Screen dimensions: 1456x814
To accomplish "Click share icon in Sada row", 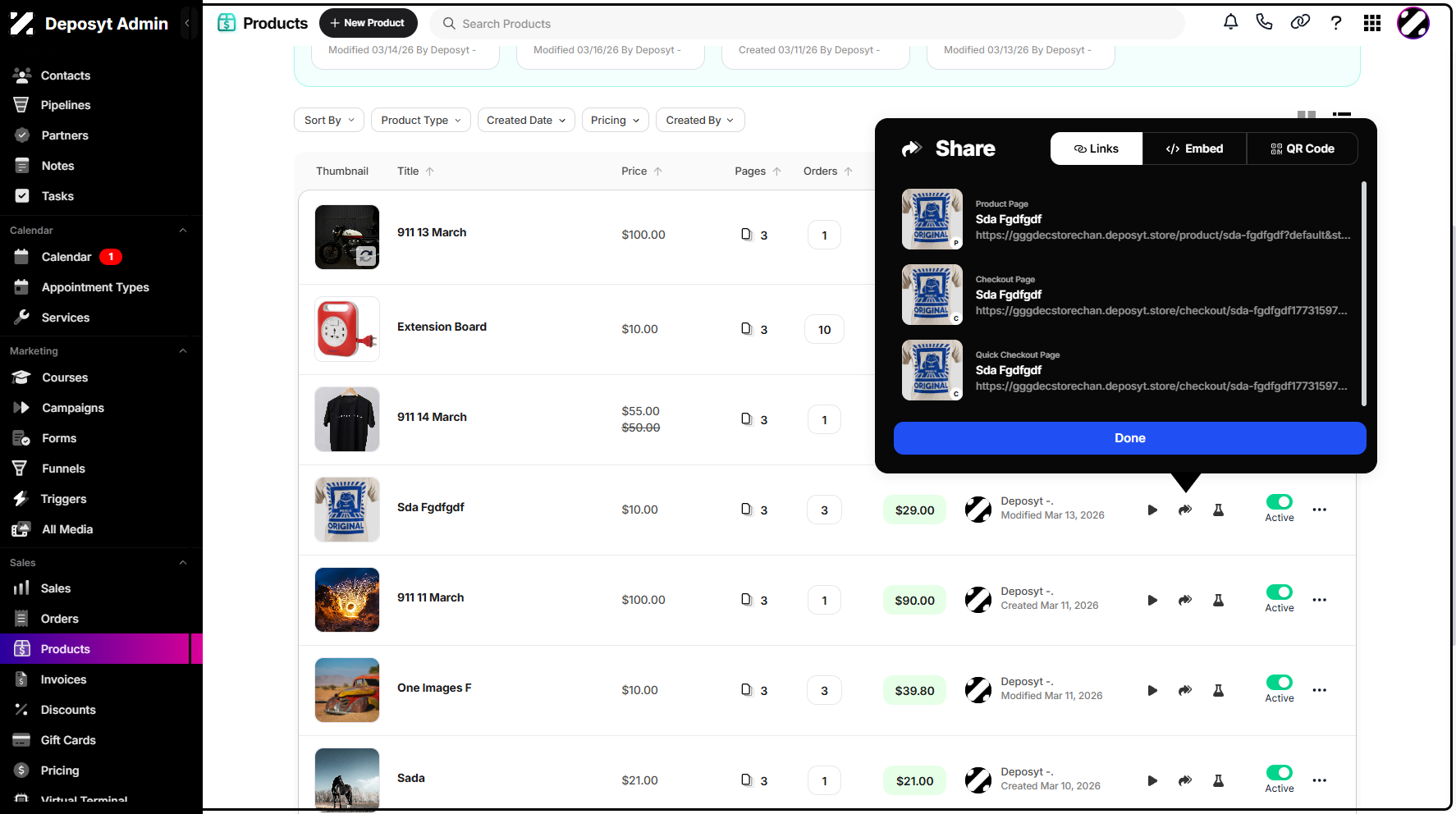I will [1185, 780].
